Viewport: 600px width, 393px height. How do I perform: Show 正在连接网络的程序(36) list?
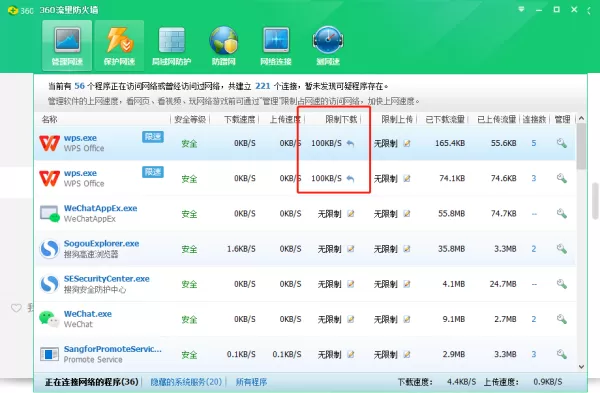pyautogui.click(x=91, y=382)
